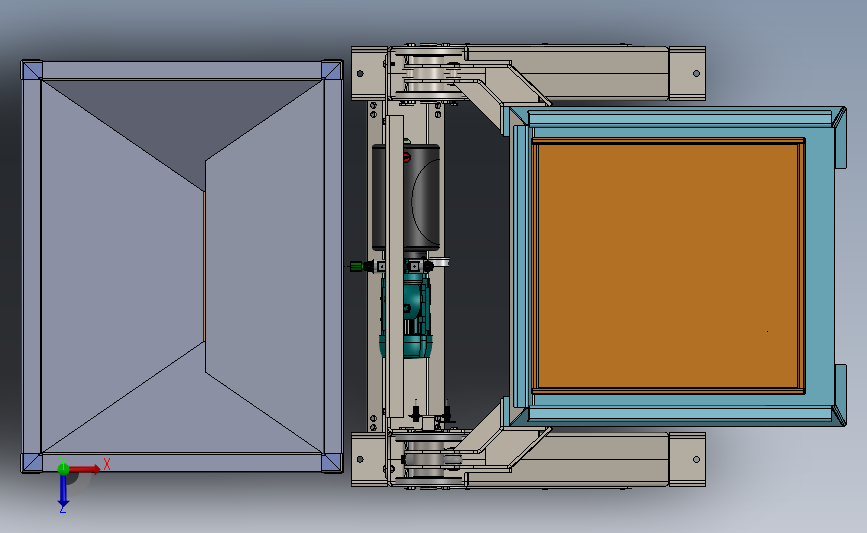Pick the bolt hole on the lower beam's left end
Screen dimensions: 867x533
click(361, 459)
